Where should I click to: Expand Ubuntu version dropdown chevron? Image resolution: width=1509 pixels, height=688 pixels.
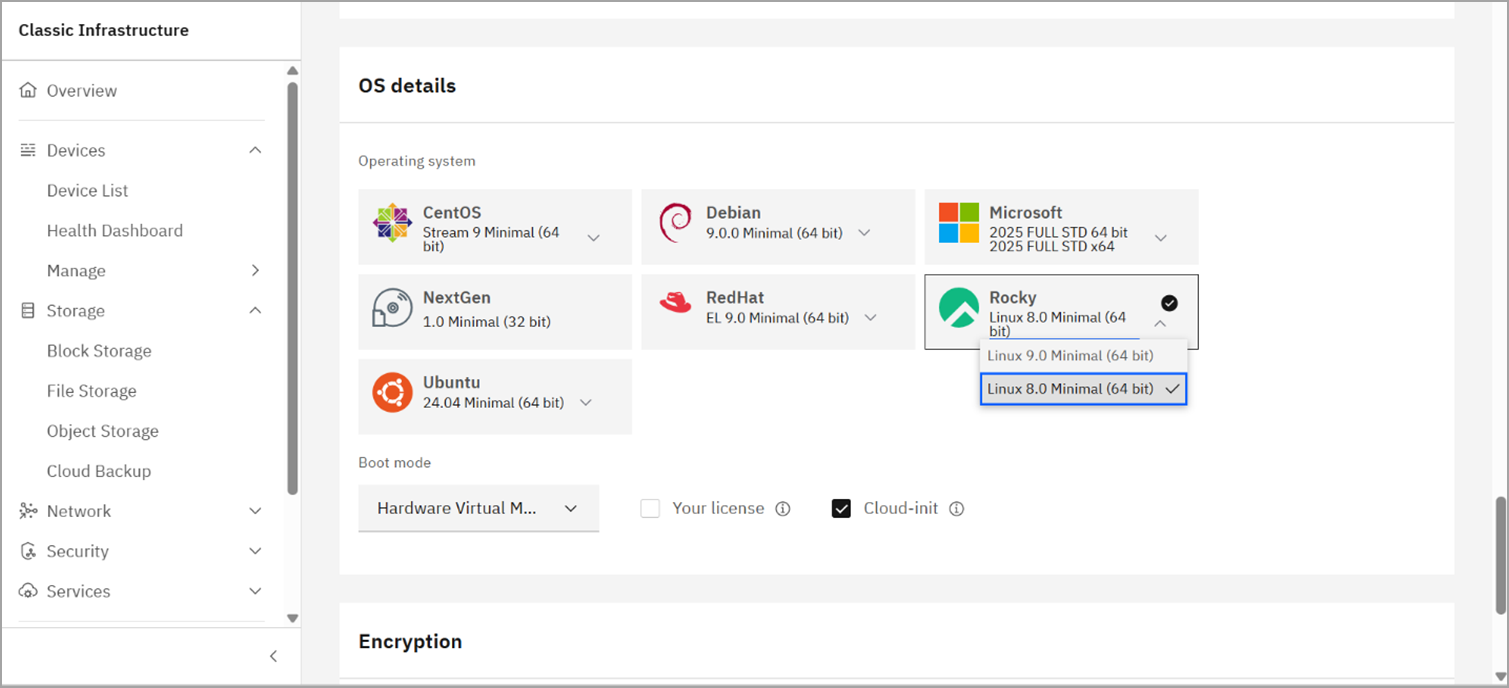[586, 403]
